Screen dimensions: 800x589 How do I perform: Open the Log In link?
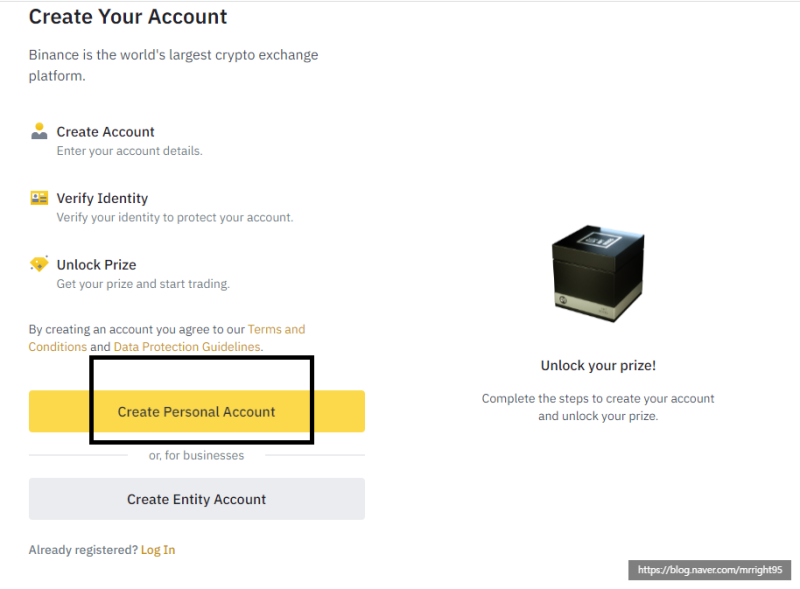click(158, 550)
